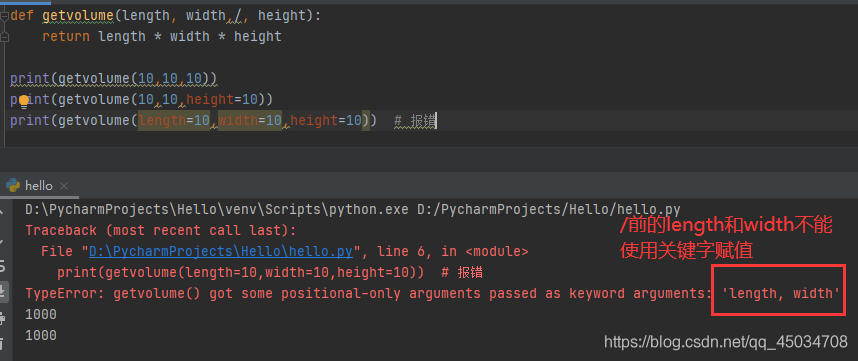Toggle the Scroll to End console icon
This screenshot has width=858, height=361.
pyautogui.click(x=3, y=292)
